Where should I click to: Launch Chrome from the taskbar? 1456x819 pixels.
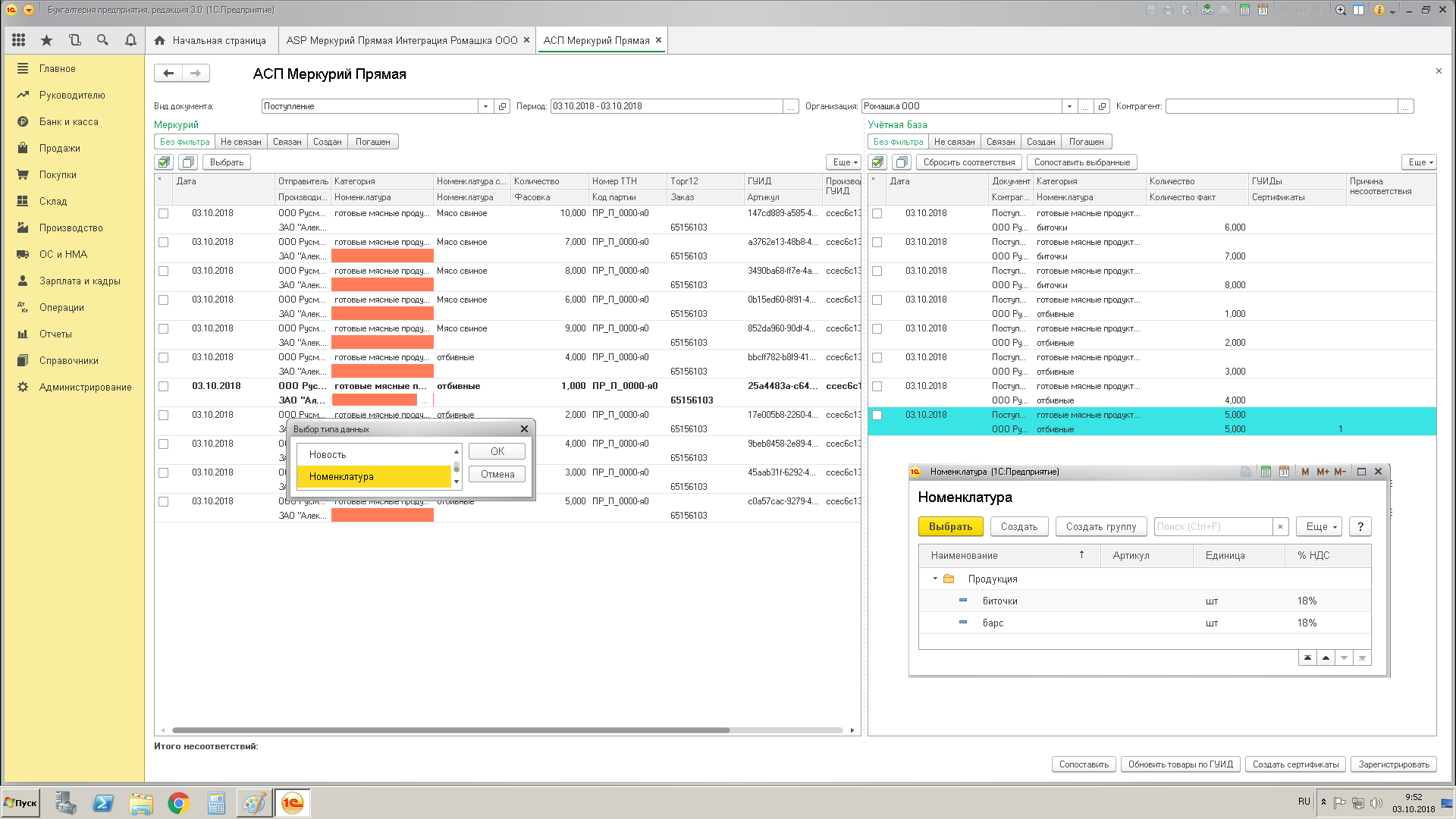point(179,803)
